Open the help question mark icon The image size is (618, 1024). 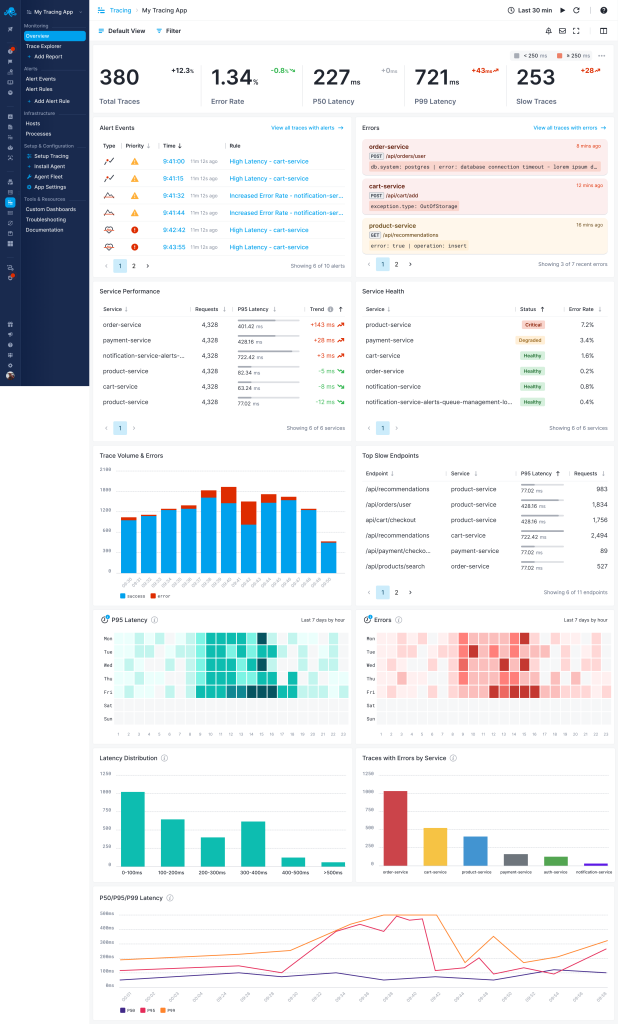click(603, 10)
